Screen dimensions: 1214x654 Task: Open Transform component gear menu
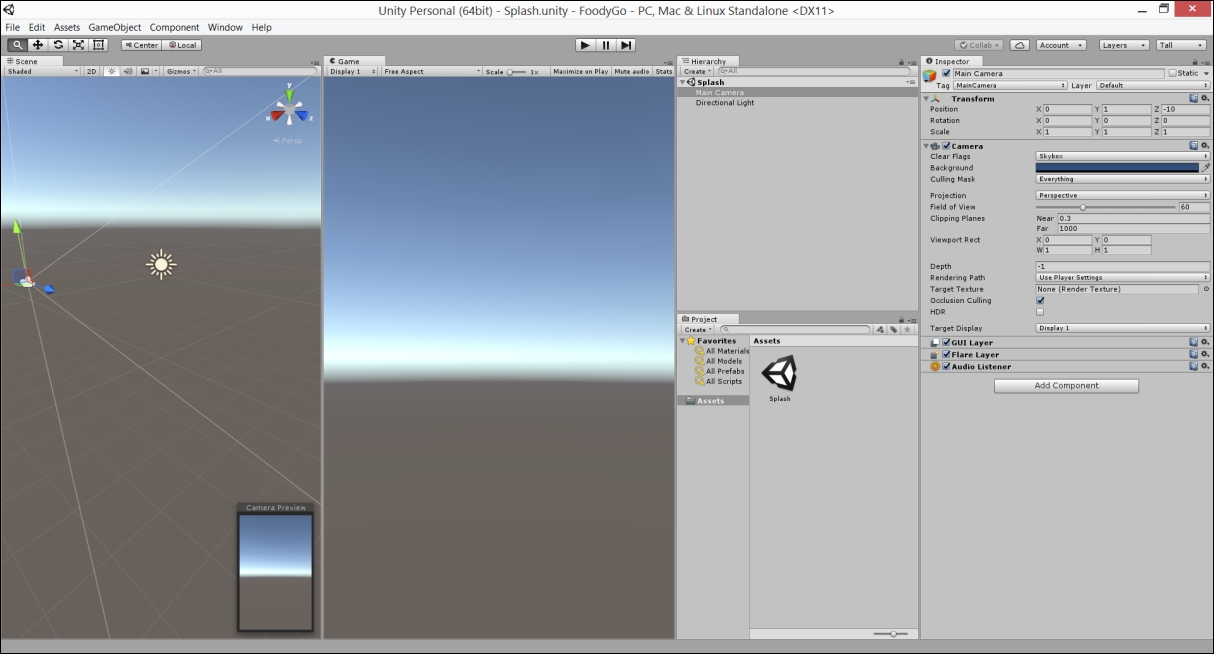click(1205, 98)
